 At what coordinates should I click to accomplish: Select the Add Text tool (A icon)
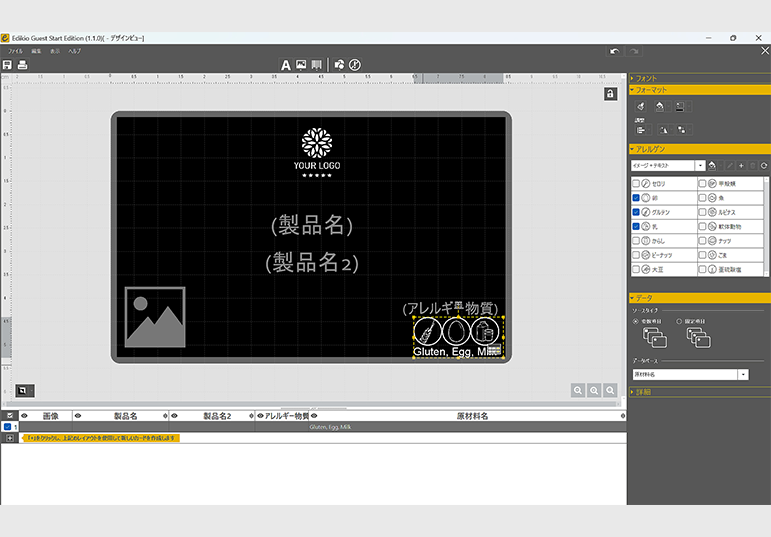coord(285,65)
